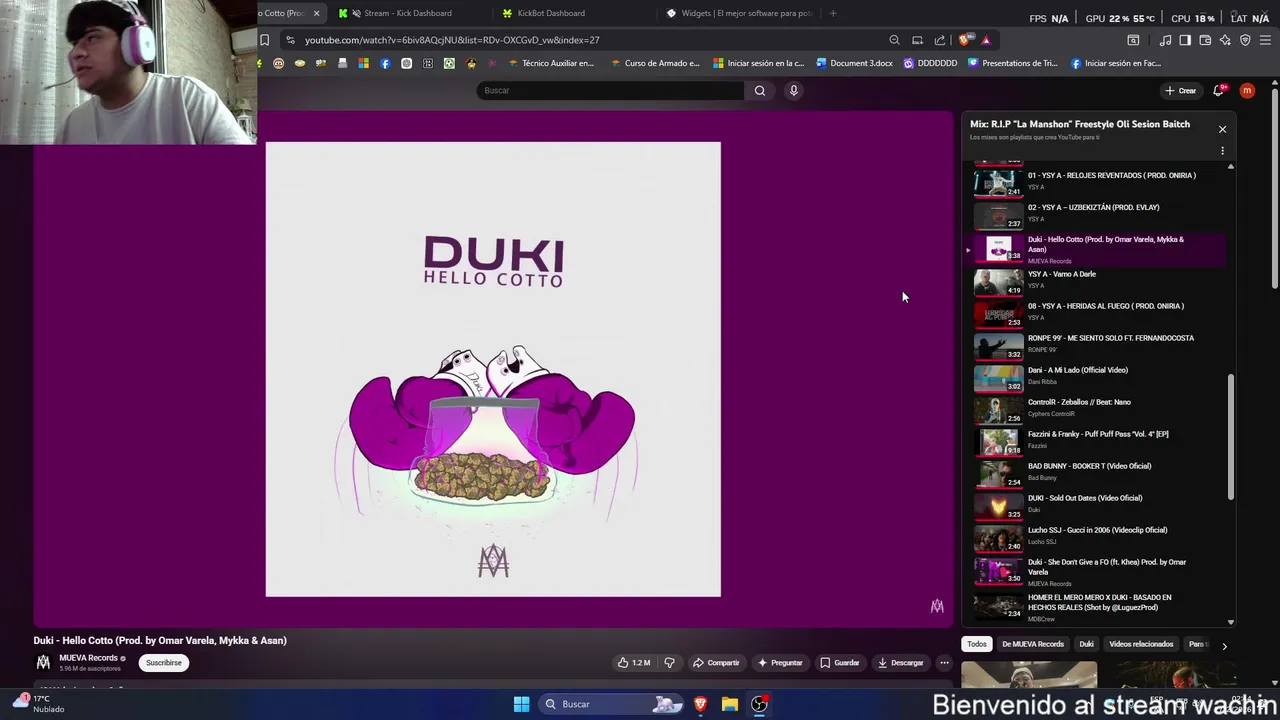
Task: Click the zoom magnifier in address bar
Action: click(894, 40)
